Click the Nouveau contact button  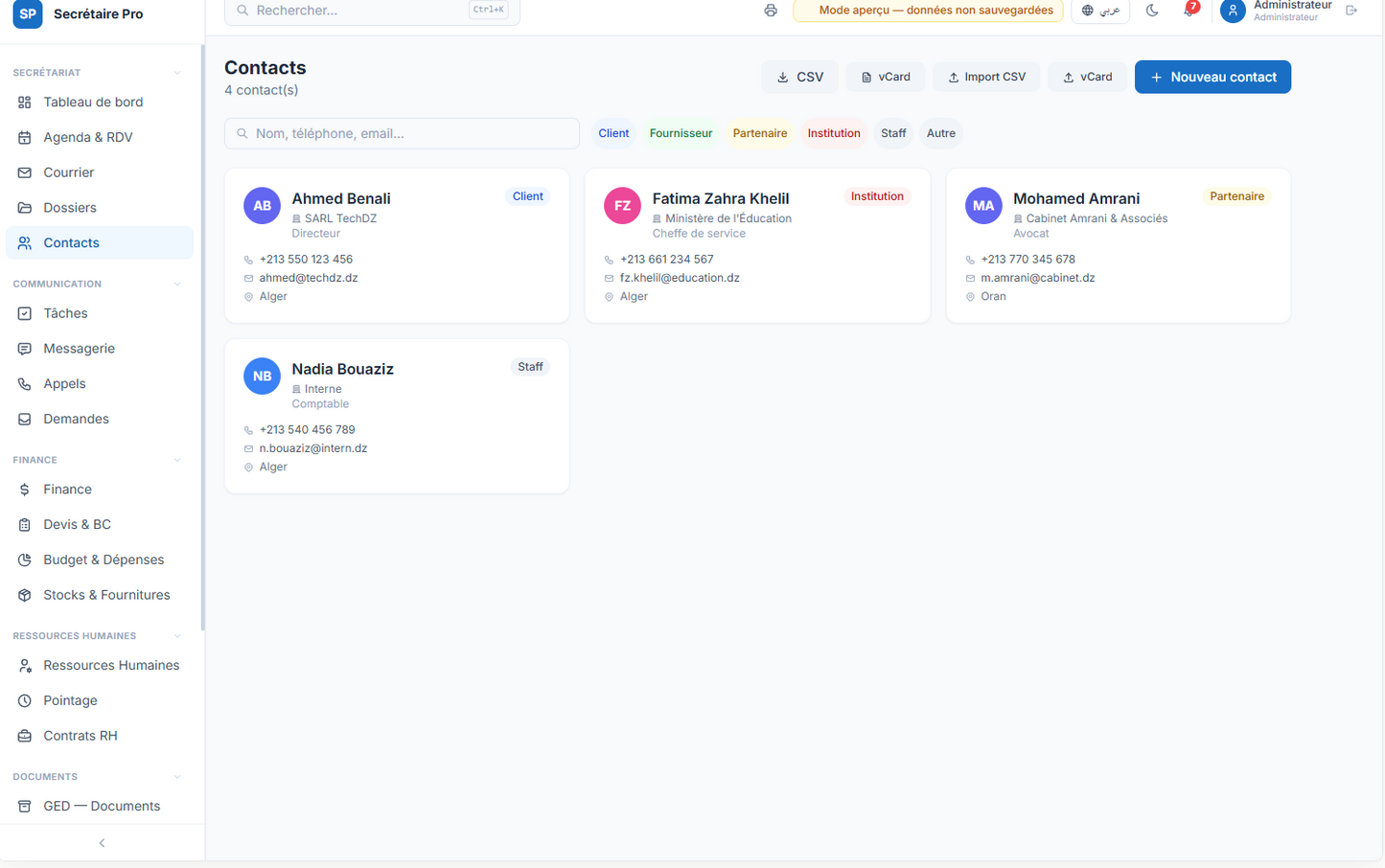[x=1212, y=77]
